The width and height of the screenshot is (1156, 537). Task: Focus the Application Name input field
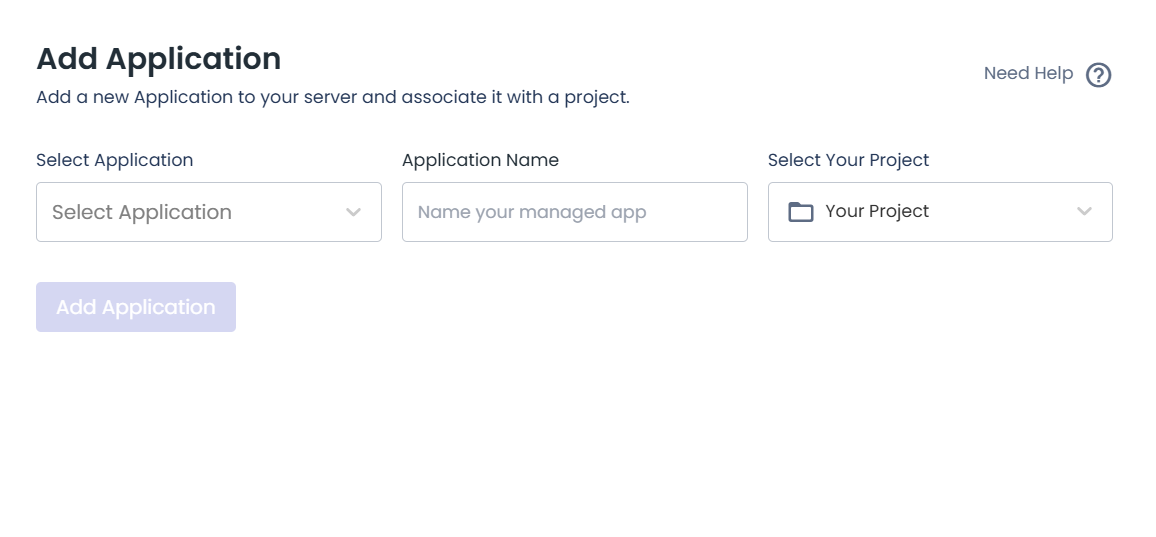click(x=574, y=212)
